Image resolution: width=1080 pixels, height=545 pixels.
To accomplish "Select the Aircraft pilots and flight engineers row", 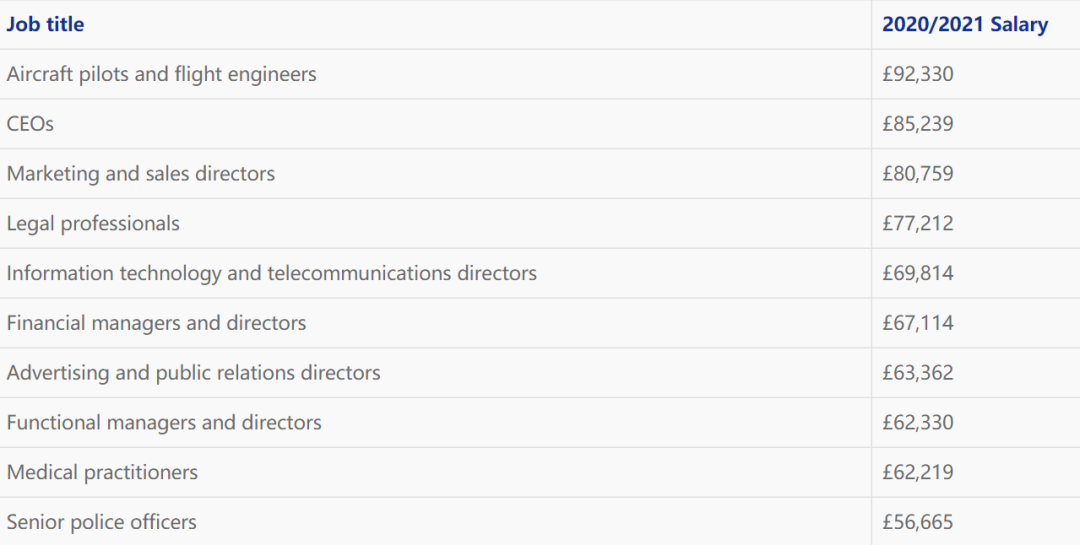I will 540,74.
